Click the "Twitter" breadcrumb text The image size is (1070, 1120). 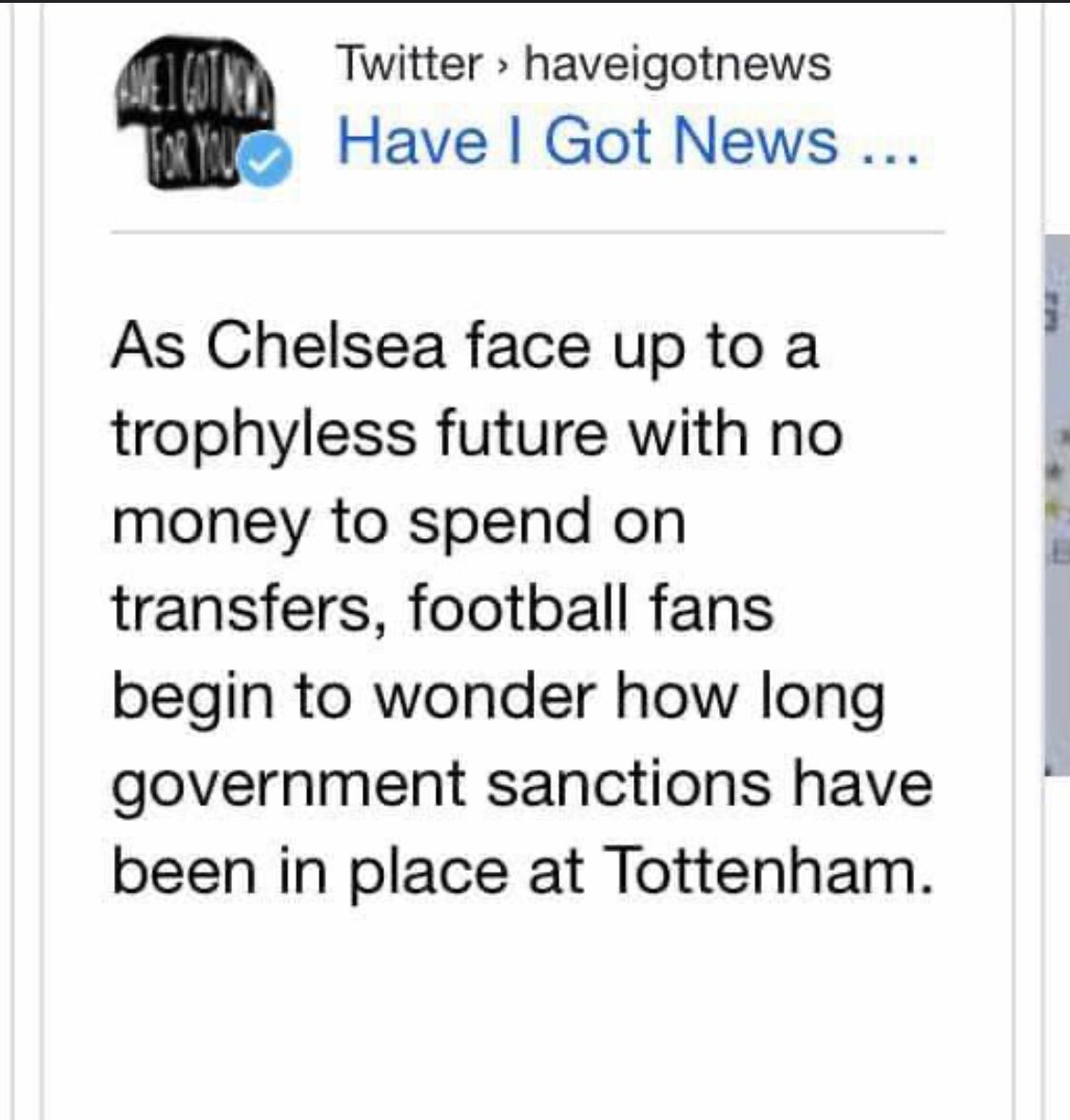410,65
